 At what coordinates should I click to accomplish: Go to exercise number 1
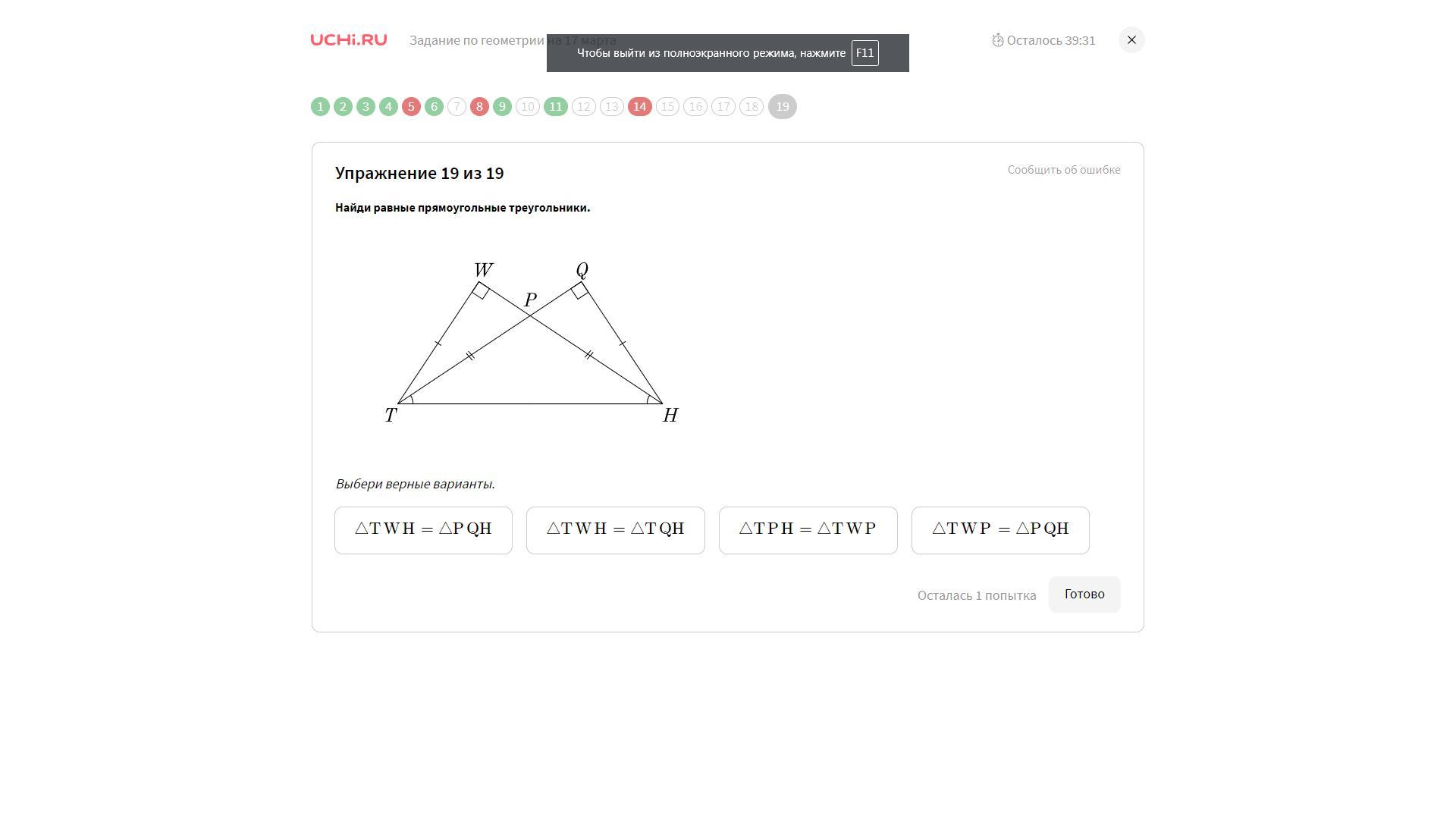pyautogui.click(x=320, y=107)
